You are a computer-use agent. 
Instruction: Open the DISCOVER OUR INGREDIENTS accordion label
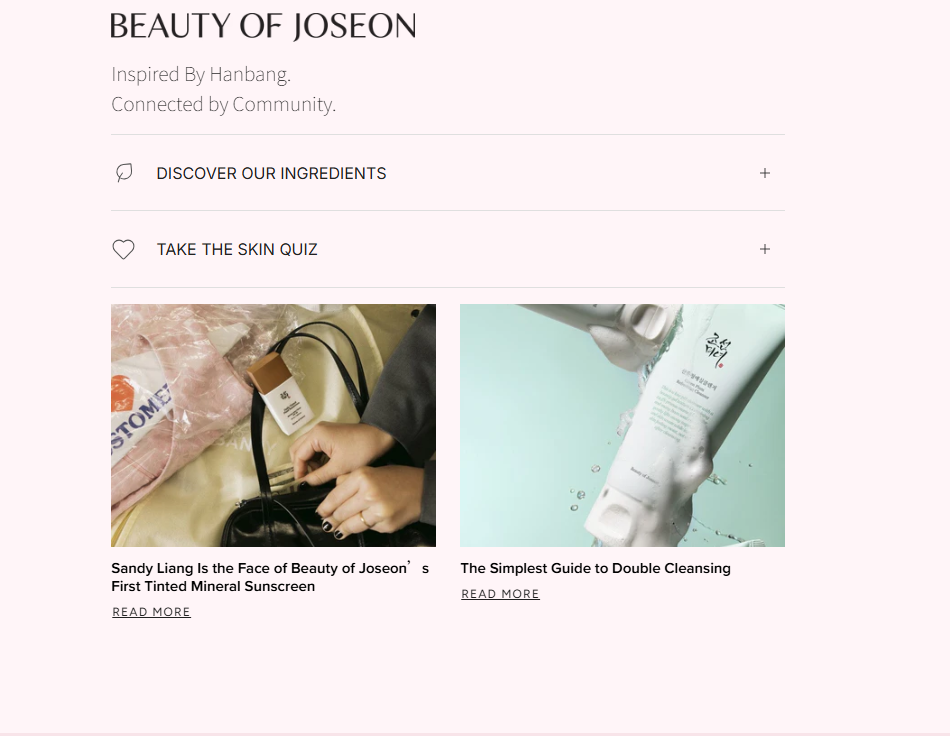point(271,173)
